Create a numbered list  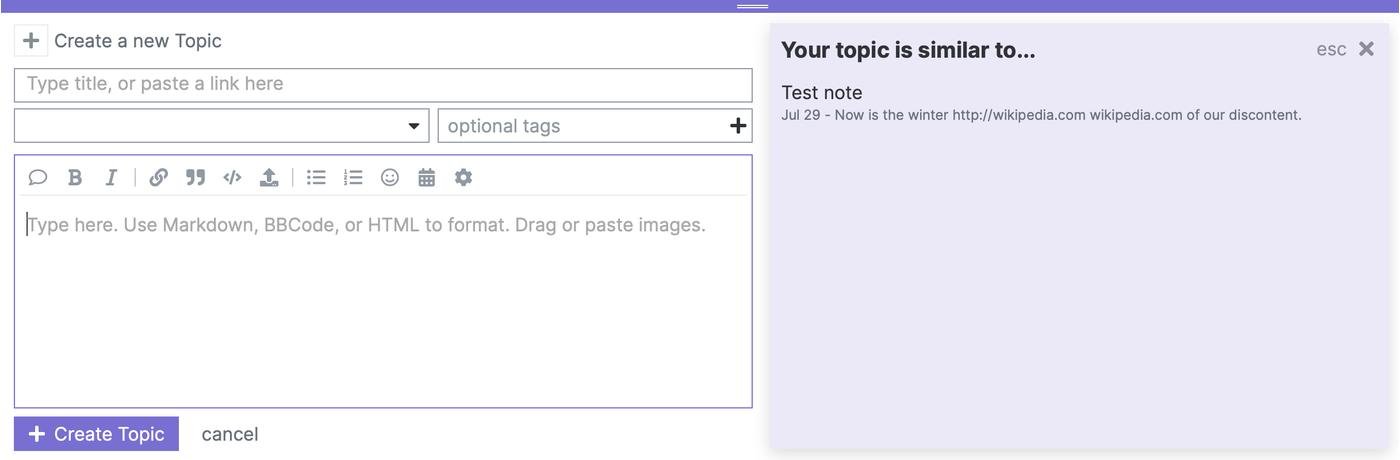[353, 177]
